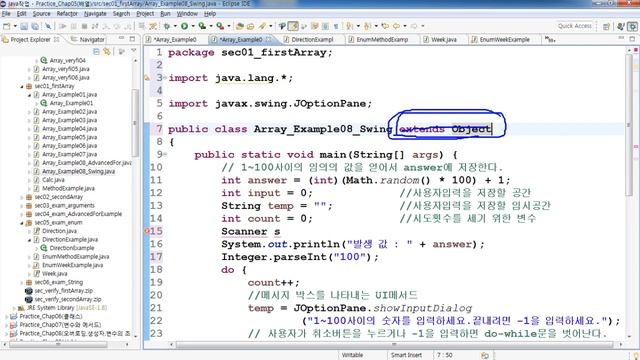Maximize the editor area icon

click(x=632, y=39)
